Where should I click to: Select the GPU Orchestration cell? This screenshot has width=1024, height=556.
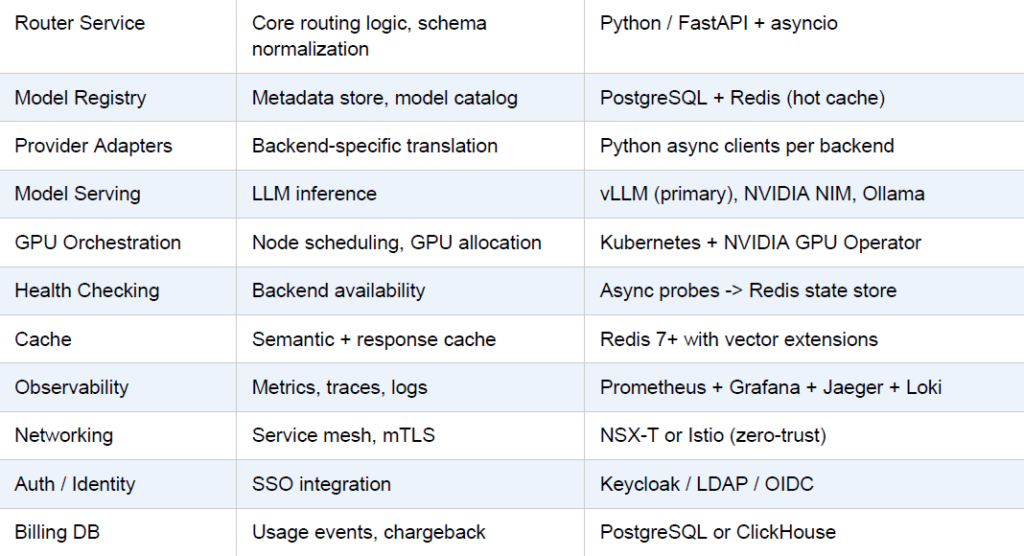97,243
